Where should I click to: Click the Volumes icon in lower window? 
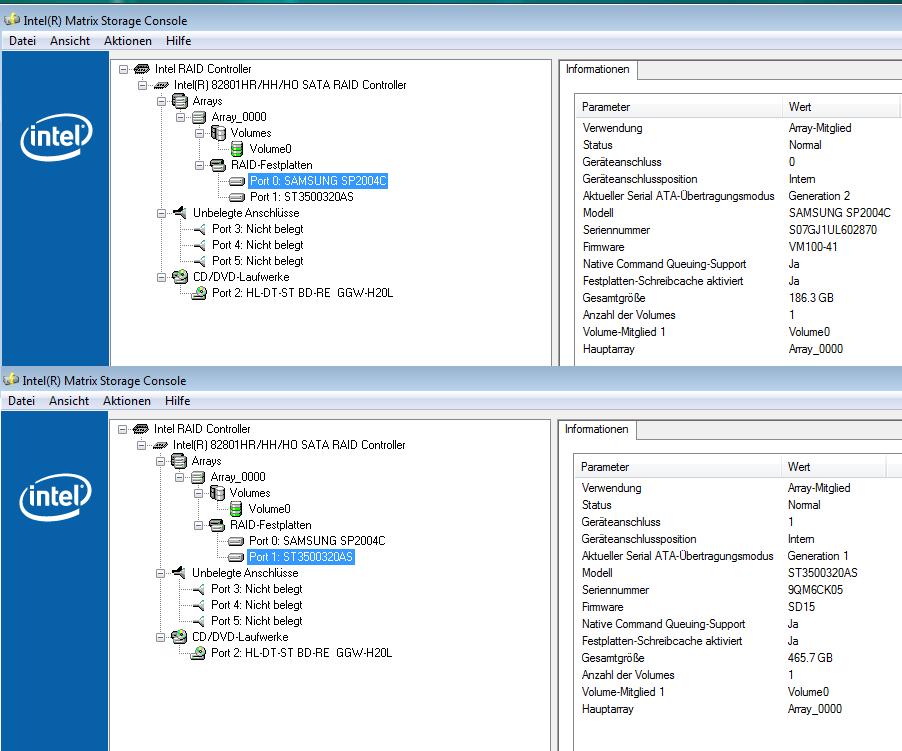point(217,493)
